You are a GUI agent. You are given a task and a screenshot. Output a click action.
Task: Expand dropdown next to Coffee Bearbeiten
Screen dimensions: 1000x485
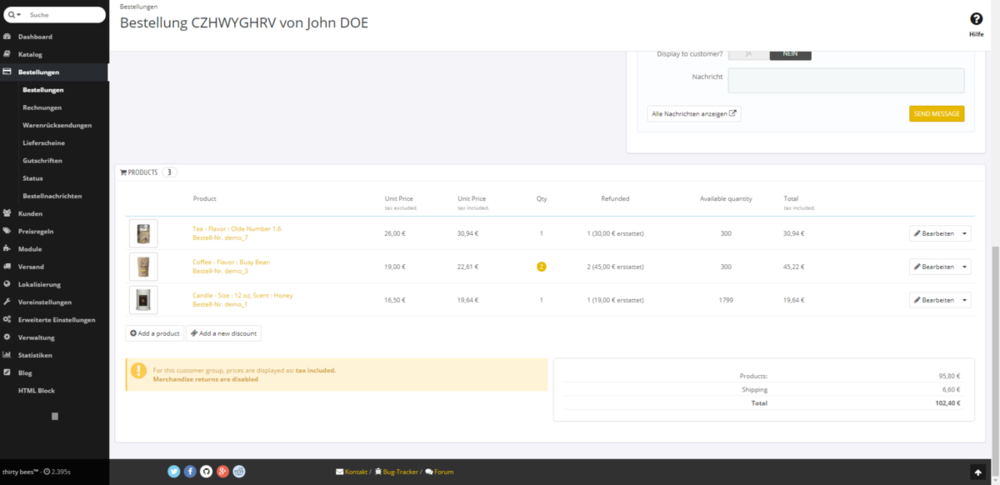point(965,267)
